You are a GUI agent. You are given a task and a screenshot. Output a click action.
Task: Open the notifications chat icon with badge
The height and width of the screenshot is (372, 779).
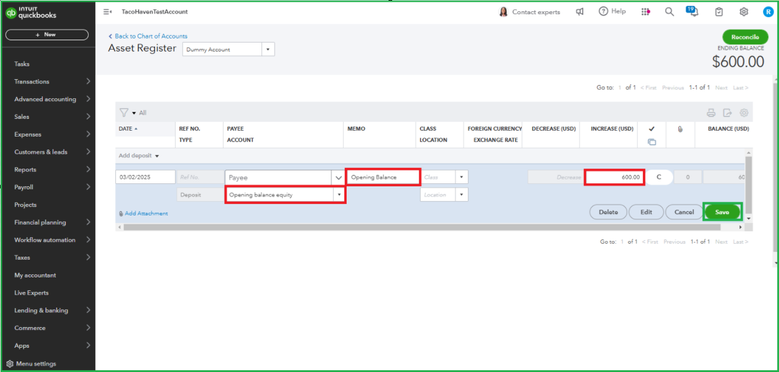click(693, 11)
